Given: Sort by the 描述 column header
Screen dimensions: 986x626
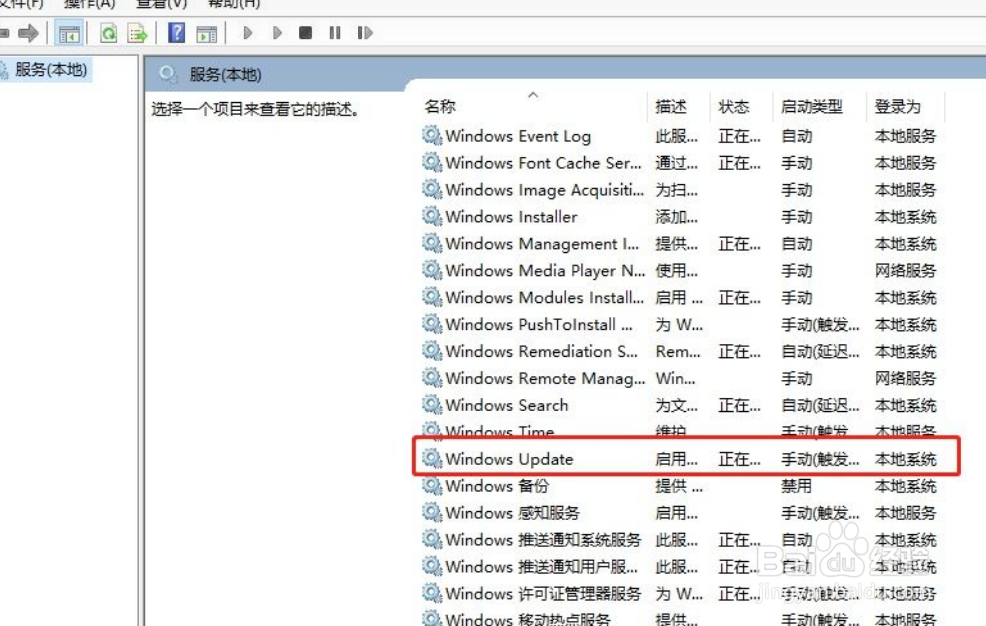Looking at the screenshot, I should (x=671, y=106).
